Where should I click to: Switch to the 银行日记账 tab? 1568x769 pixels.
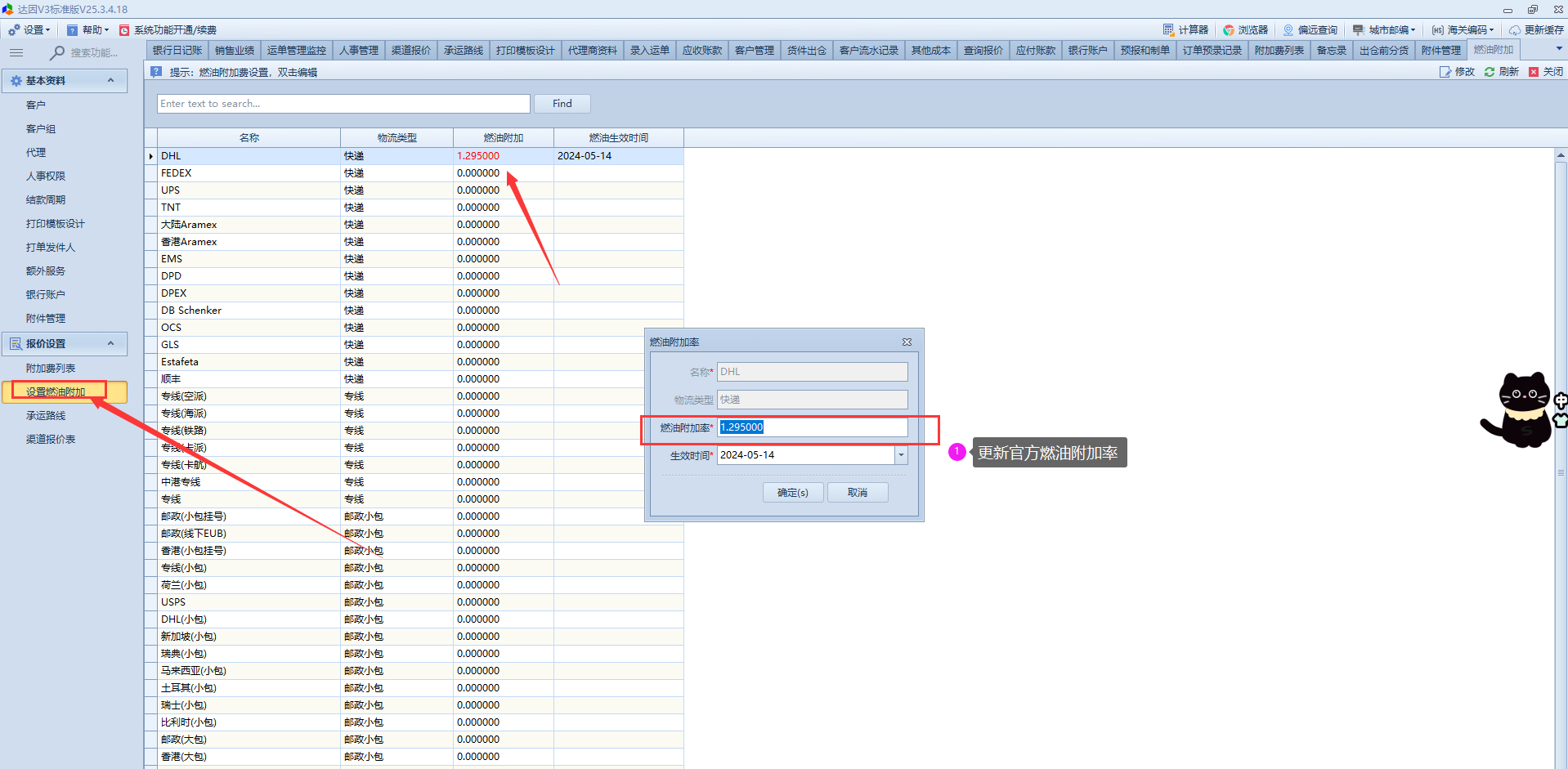click(177, 51)
